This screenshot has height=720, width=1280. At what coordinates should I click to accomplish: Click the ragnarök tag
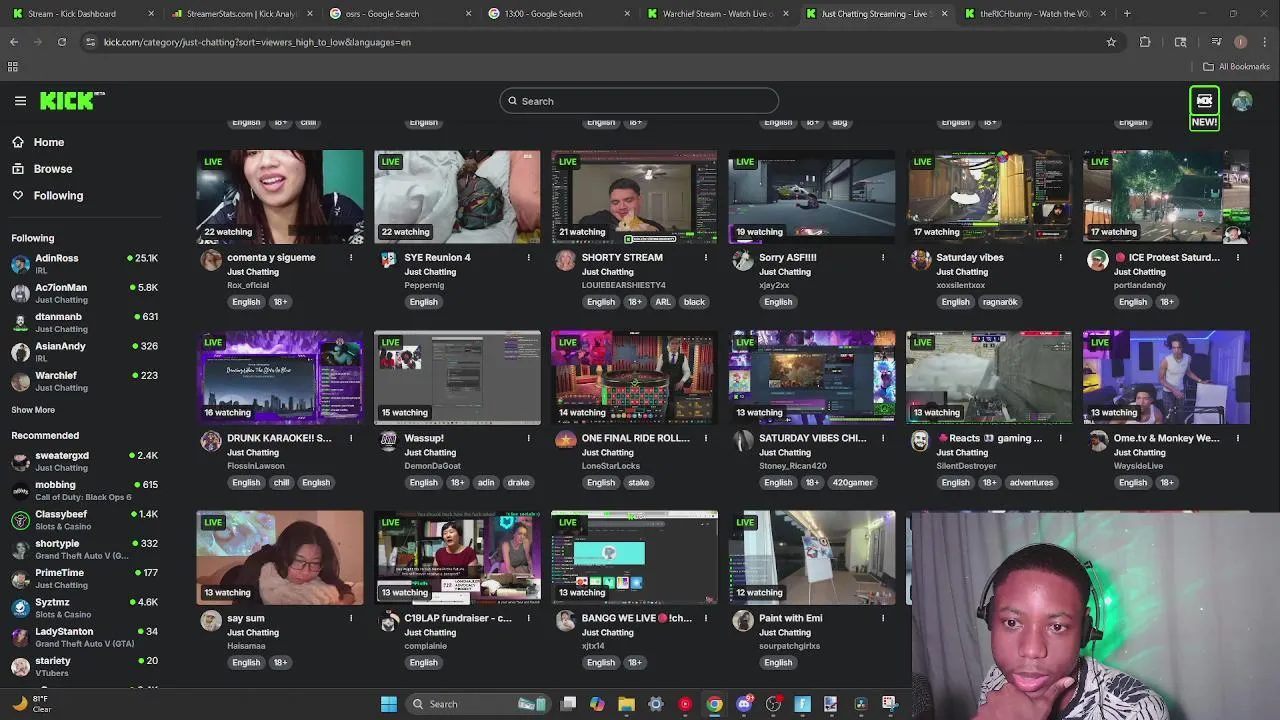tap(1000, 302)
